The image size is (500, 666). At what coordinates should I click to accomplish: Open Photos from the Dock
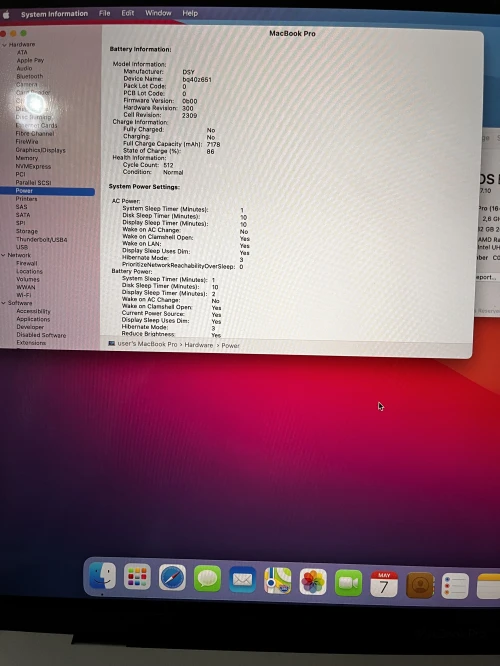pyautogui.click(x=313, y=582)
